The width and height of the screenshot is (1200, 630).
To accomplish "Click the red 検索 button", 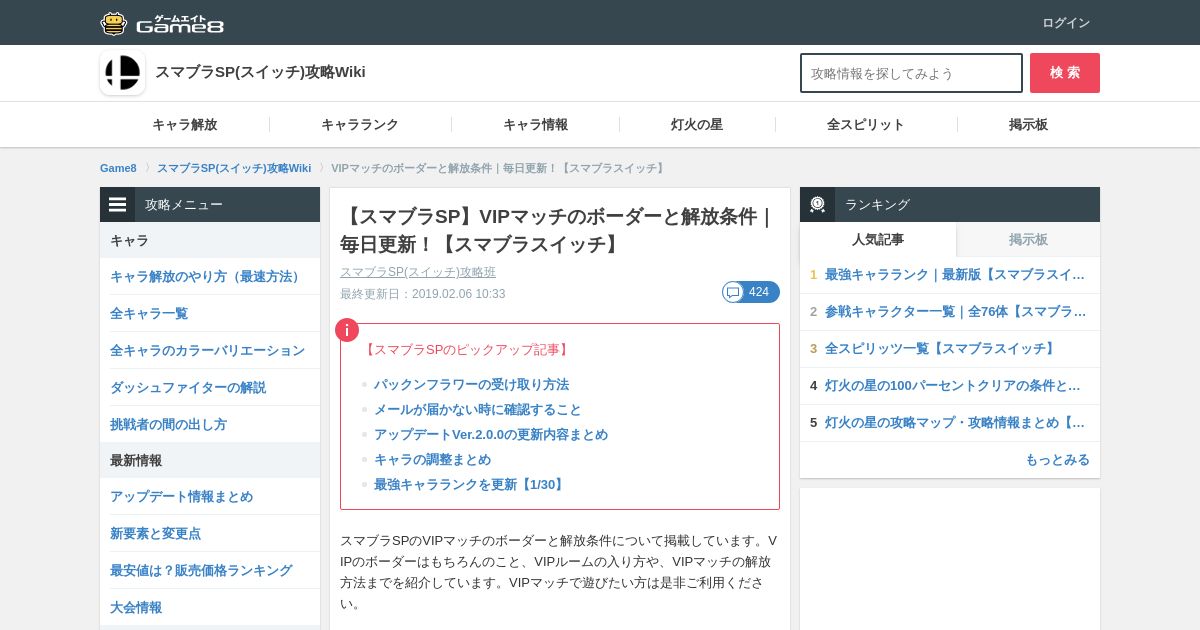I will coord(1065,73).
